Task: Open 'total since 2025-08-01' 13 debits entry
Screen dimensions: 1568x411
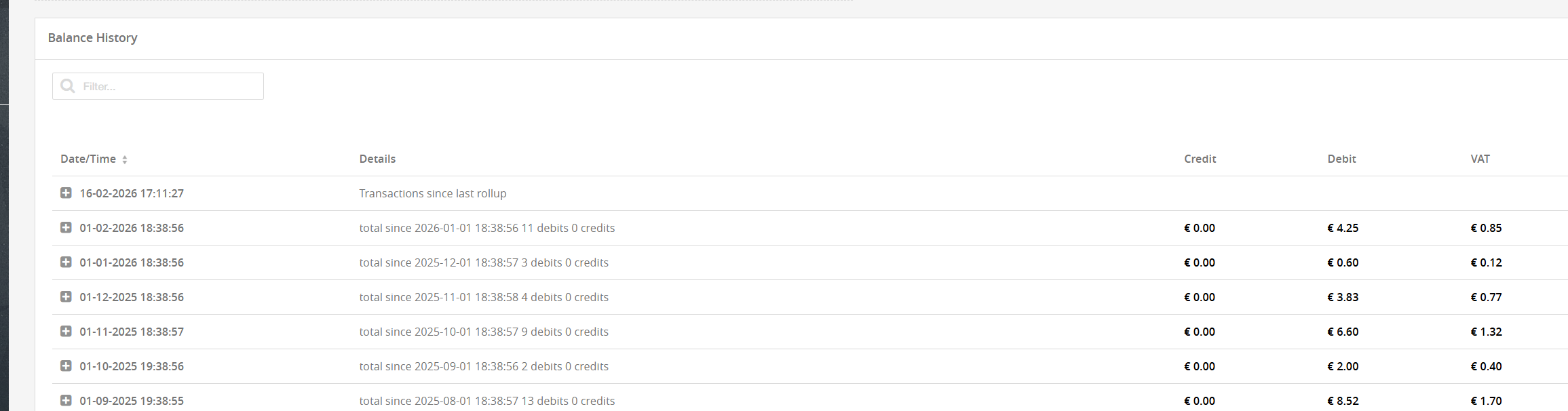Action: (486, 401)
